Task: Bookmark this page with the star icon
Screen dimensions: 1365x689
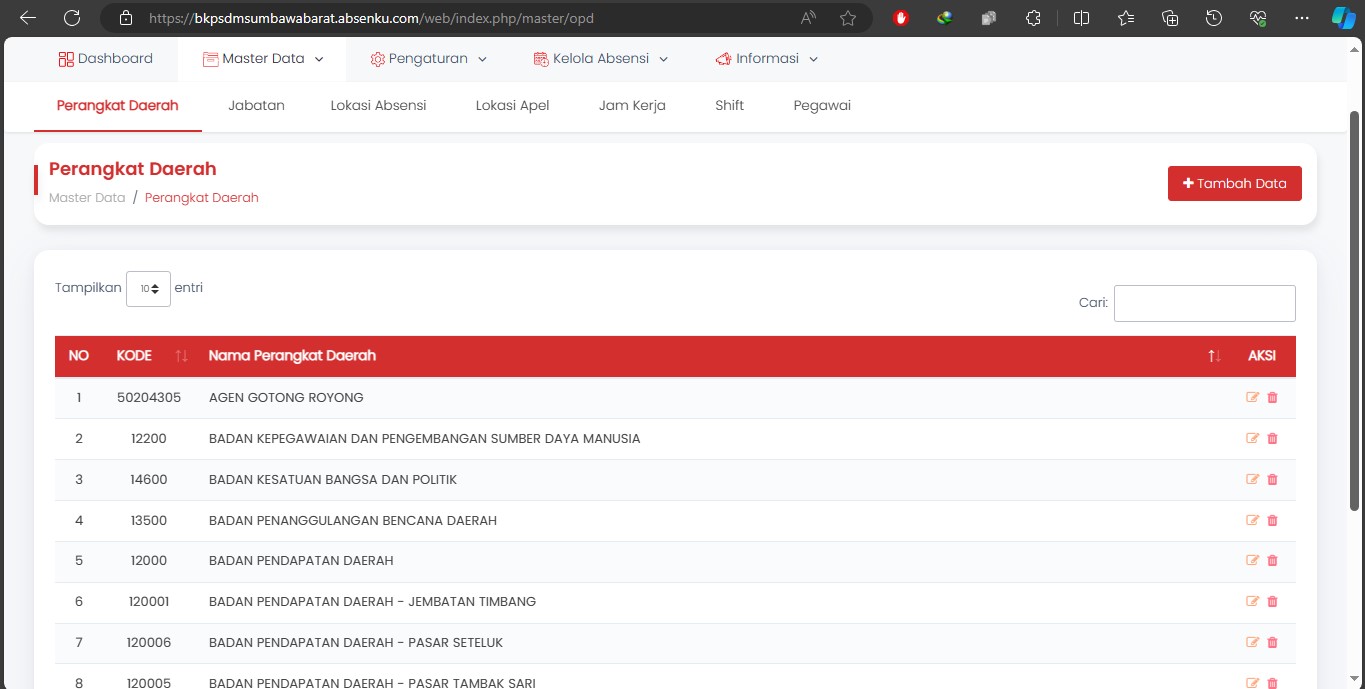Action: coord(848,18)
